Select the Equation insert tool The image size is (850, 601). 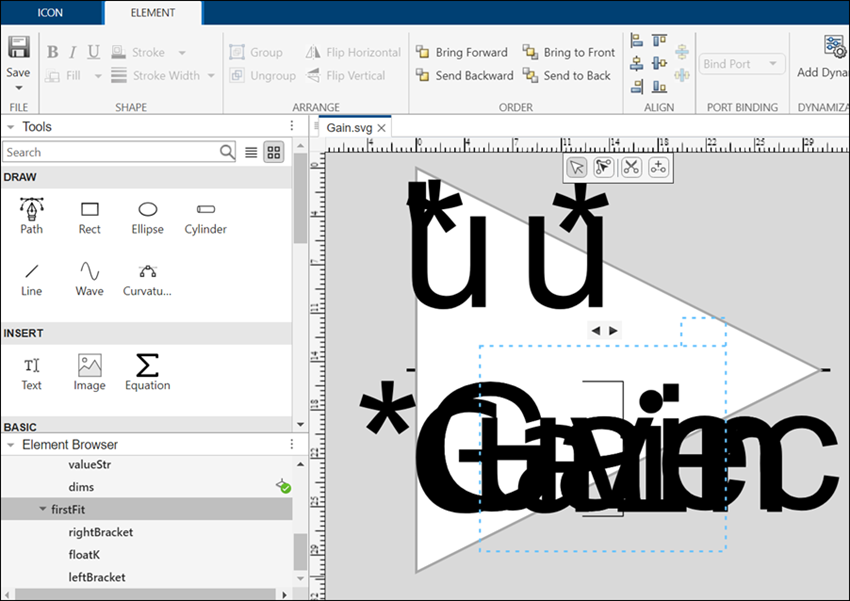147,372
